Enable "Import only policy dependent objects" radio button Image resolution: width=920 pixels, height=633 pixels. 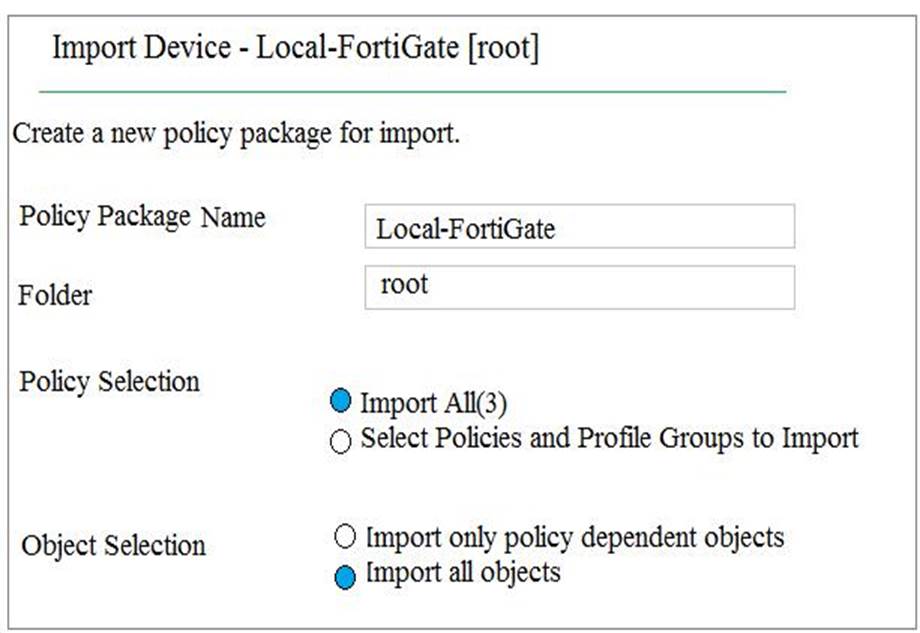pyautogui.click(x=345, y=538)
